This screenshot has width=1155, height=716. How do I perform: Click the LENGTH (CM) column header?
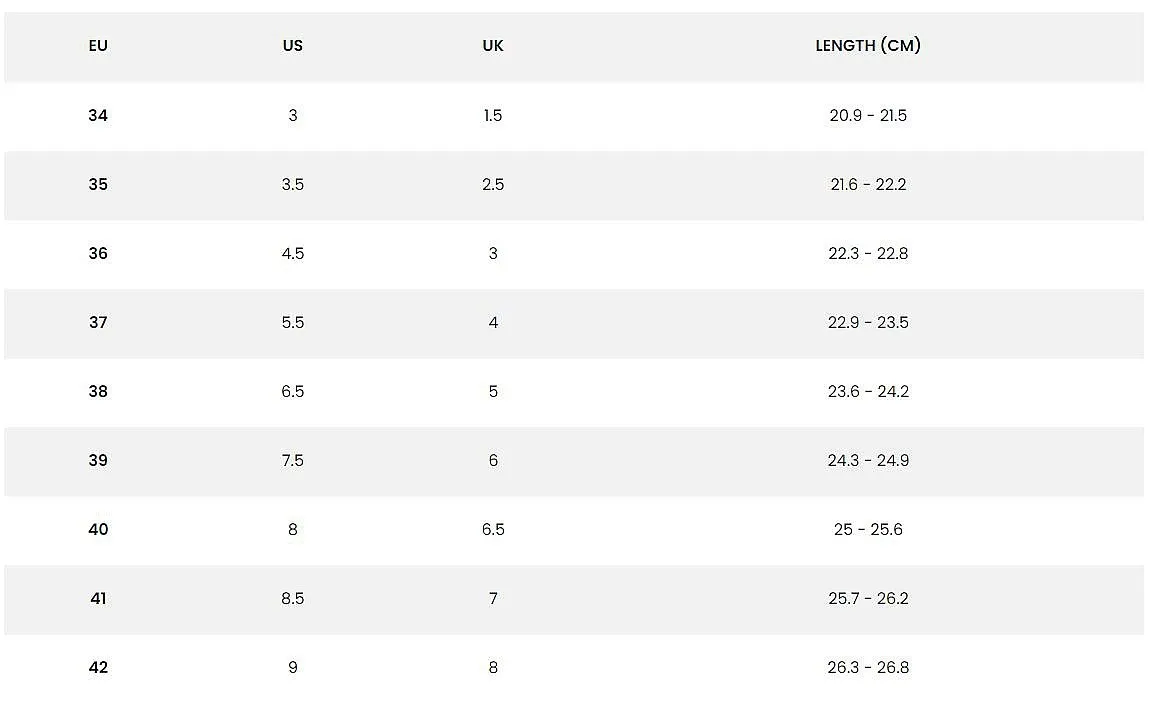pos(868,46)
